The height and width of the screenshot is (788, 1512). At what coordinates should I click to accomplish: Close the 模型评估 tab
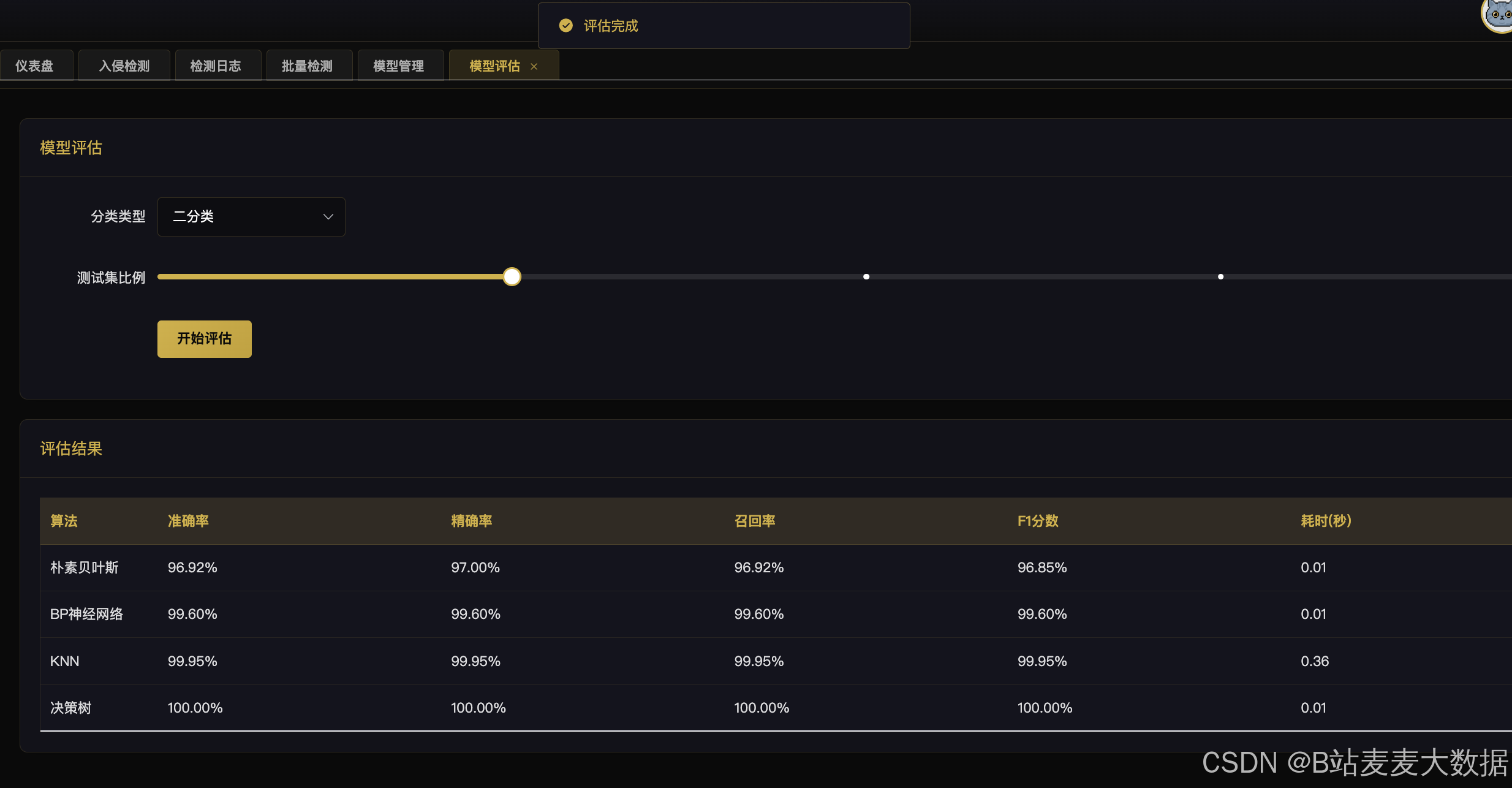click(x=534, y=66)
